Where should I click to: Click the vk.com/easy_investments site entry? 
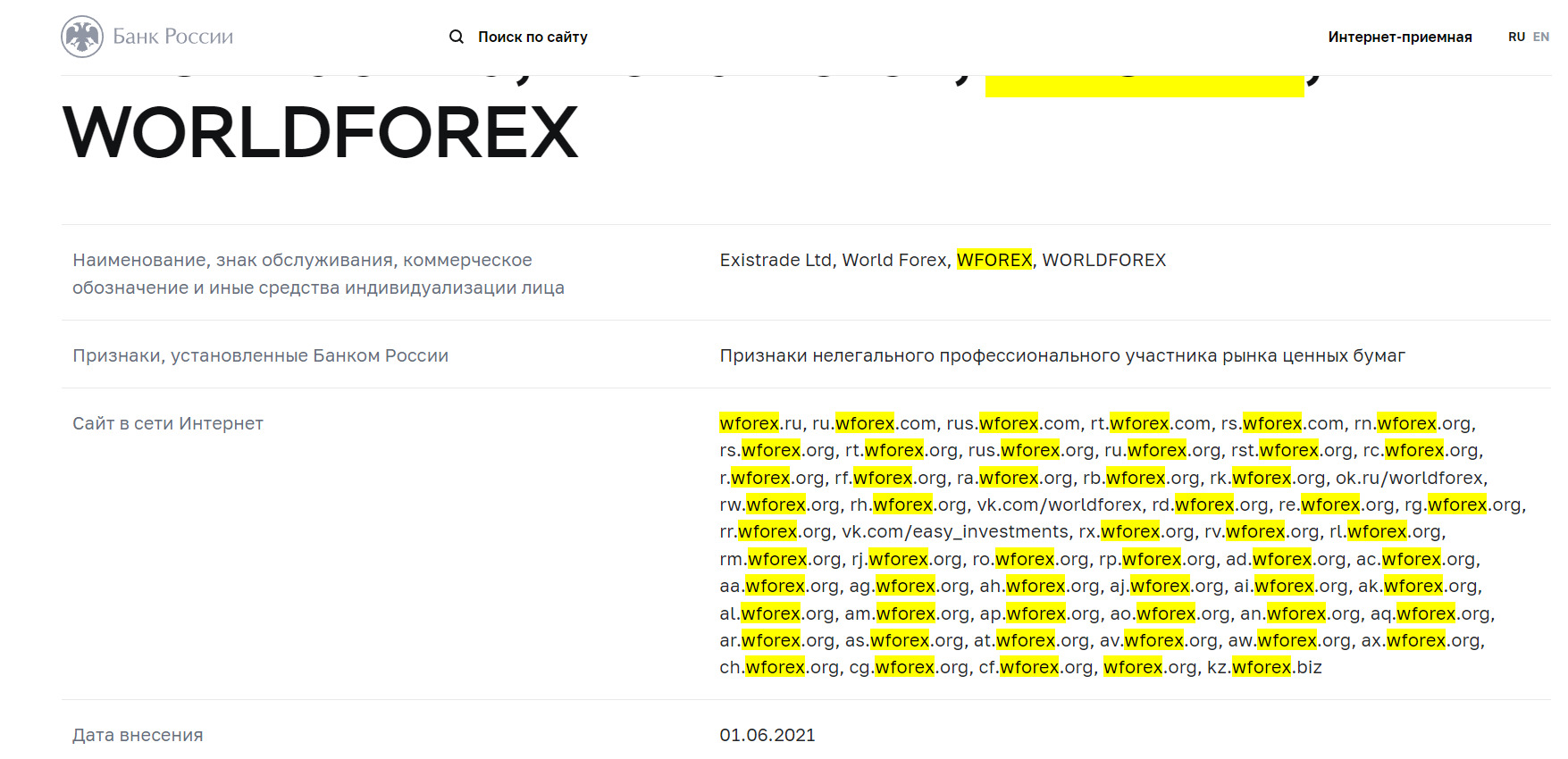(x=955, y=531)
